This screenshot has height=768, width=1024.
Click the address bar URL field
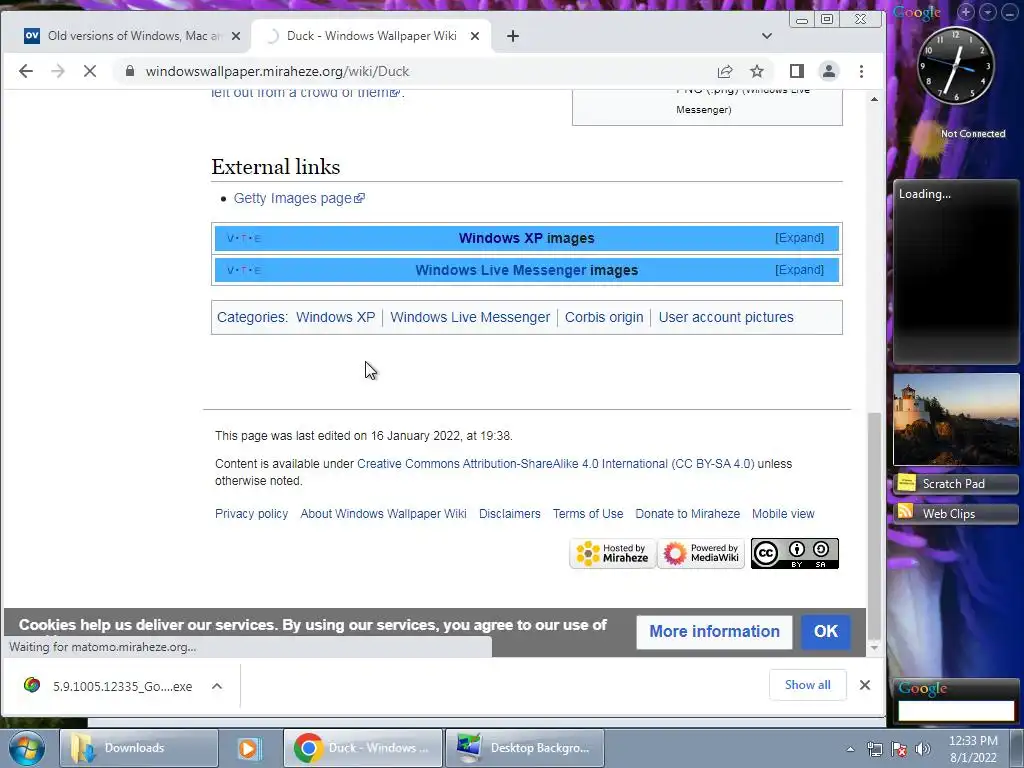click(x=418, y=71)
